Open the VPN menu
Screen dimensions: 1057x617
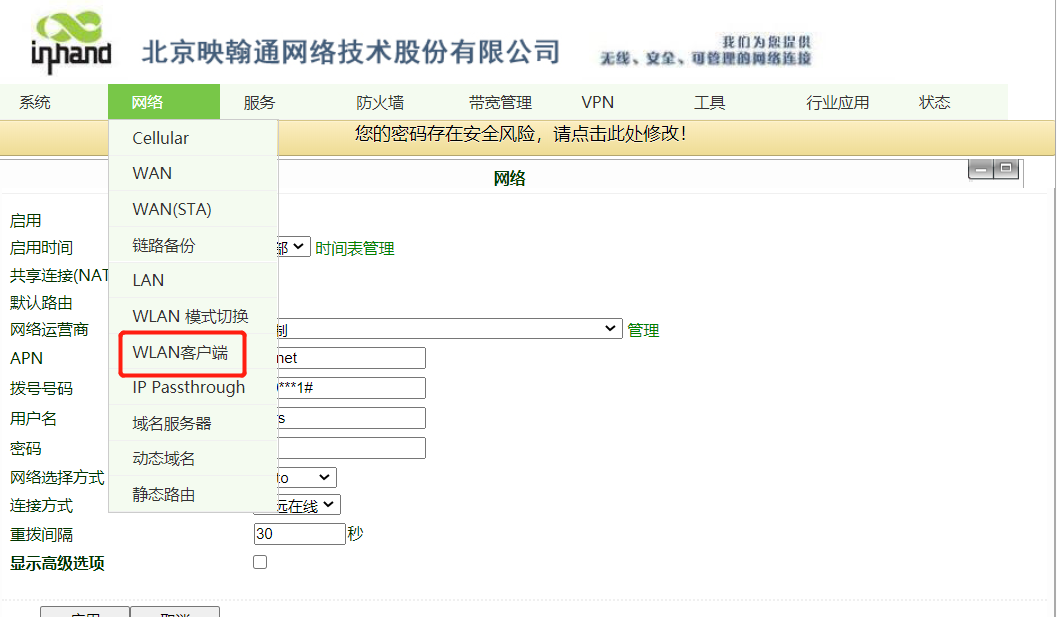click(597, 103)
